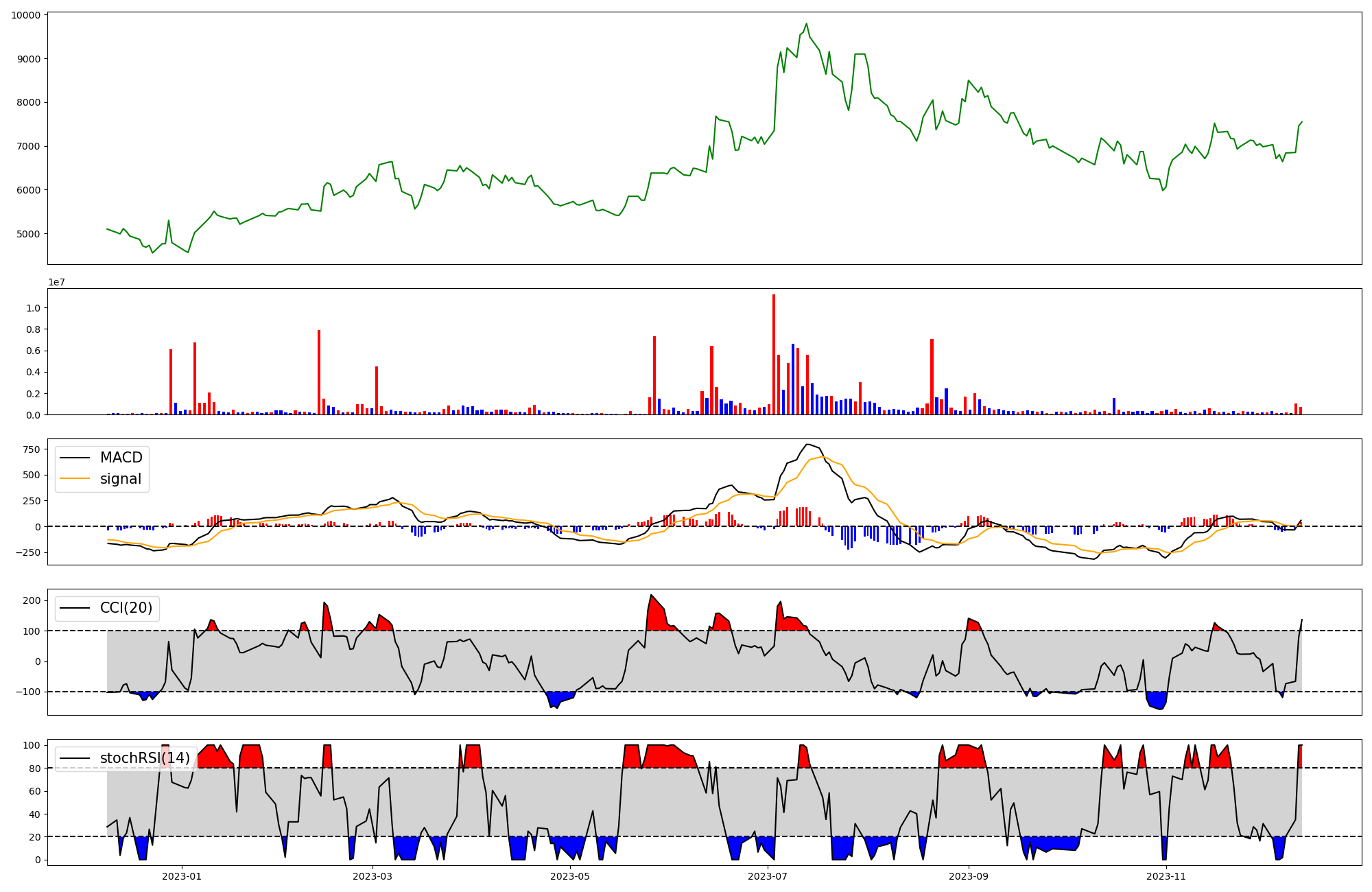Click the 750 tick on MACD axis
The width and height of the screenshot is (1372, 892).
pos(31,449)
